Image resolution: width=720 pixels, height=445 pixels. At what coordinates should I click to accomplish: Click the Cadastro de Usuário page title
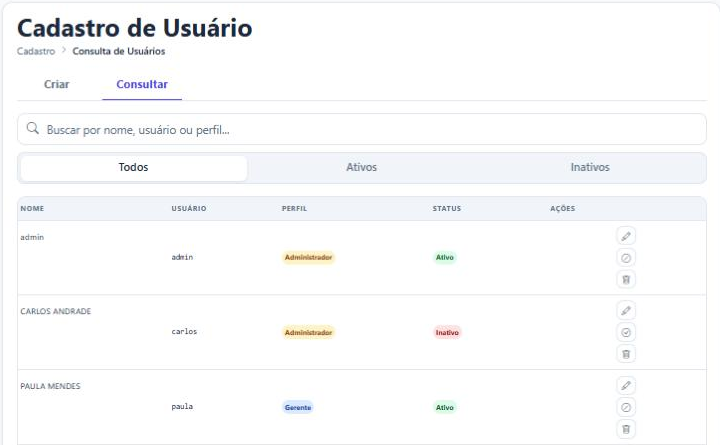pyautogui.click(x=135, y=28)
